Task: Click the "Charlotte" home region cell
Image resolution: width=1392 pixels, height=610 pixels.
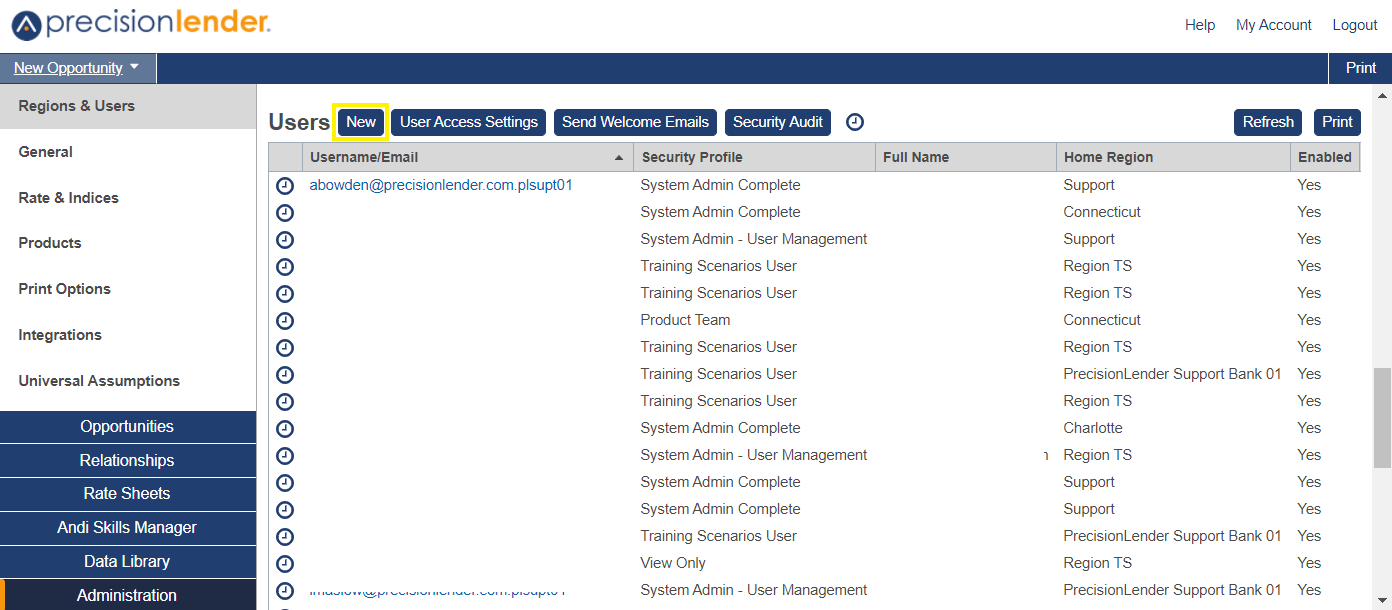Action: click(1093, 428)
